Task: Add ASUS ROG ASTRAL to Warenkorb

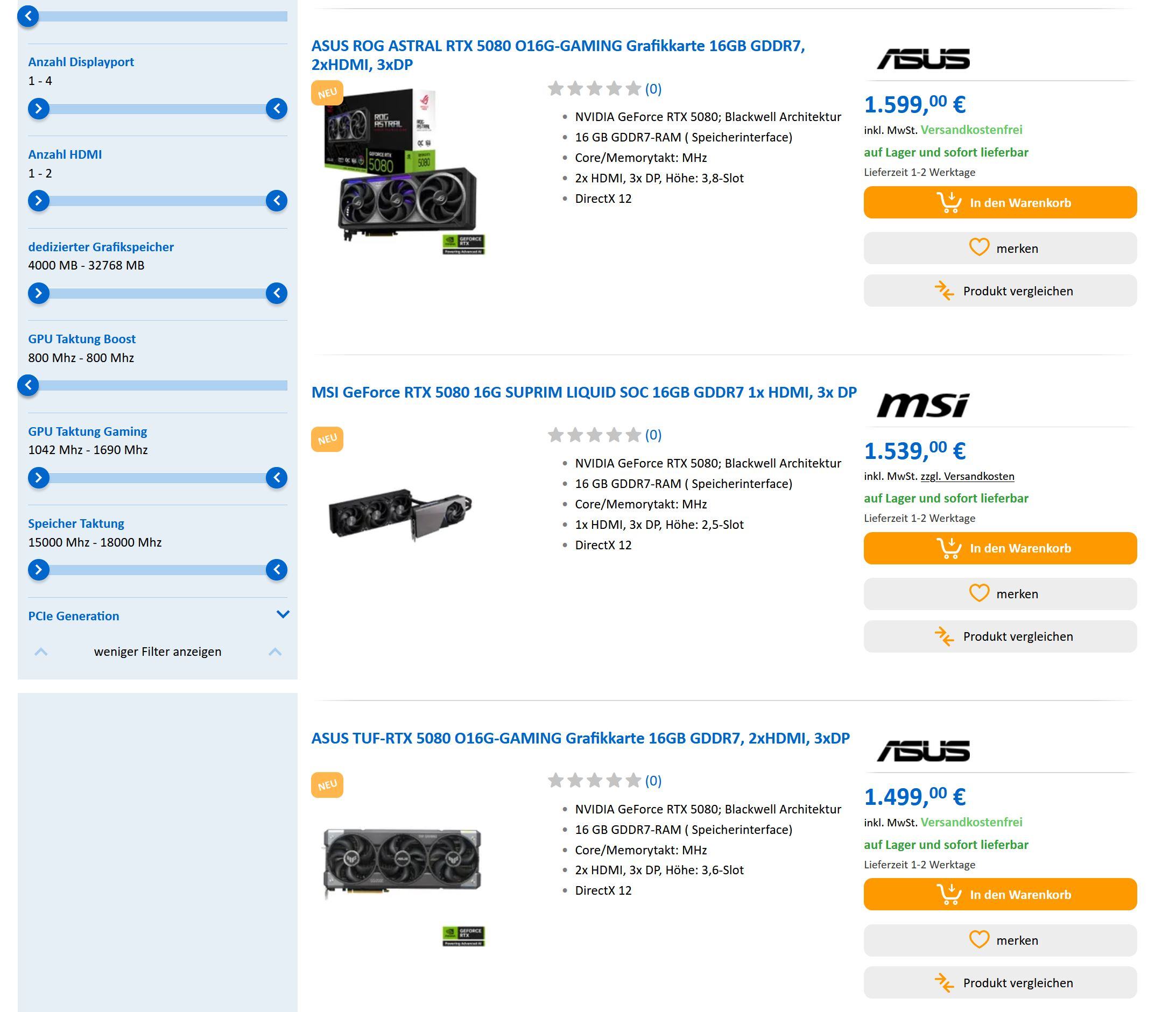Action: point(1000,202)
